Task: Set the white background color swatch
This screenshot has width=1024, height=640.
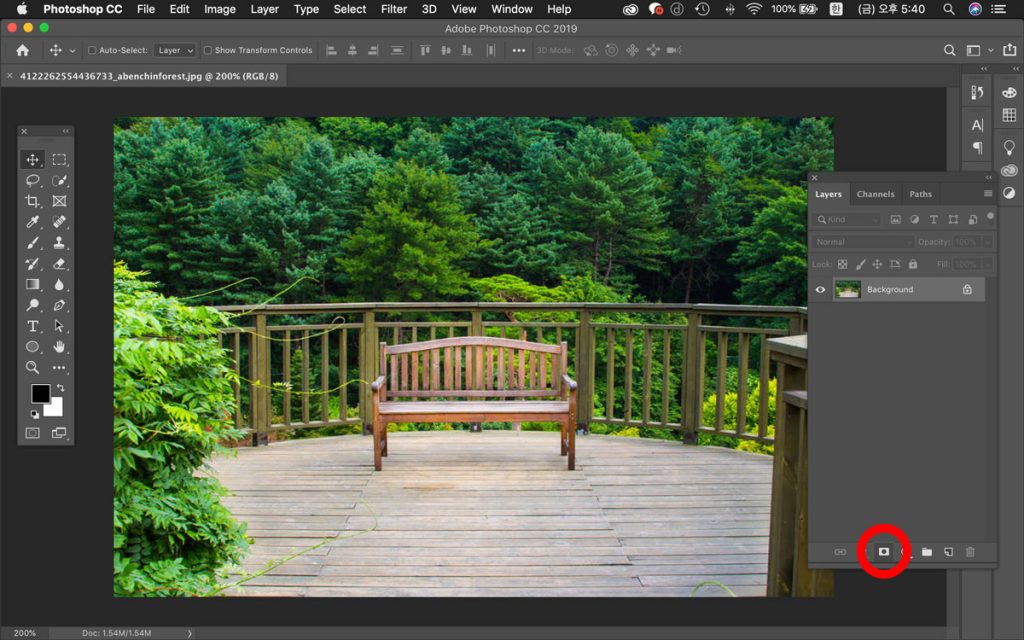Action: [54, 408]
